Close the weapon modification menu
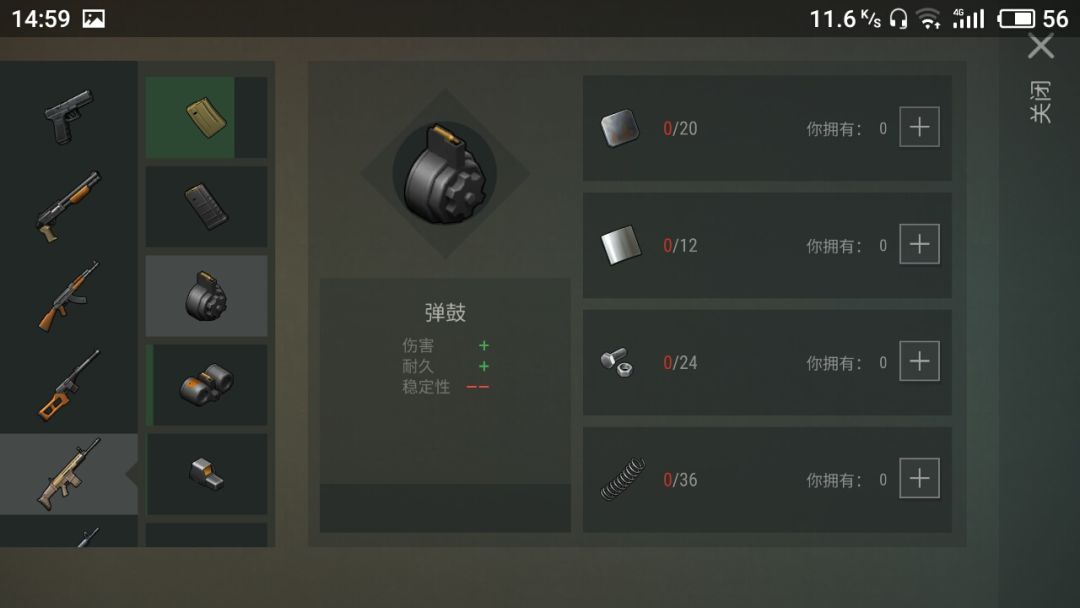The width and height of the screenshot is (1080, 608). [1041, 47]
